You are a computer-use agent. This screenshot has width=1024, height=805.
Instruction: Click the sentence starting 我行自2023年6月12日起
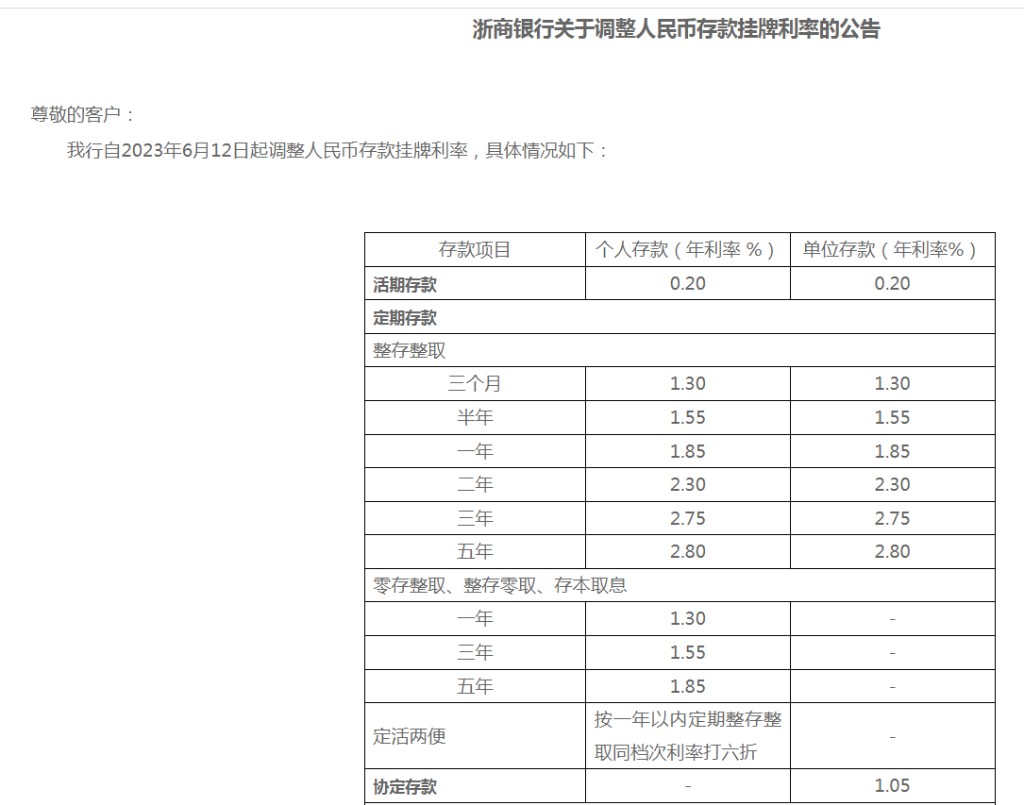338,151
